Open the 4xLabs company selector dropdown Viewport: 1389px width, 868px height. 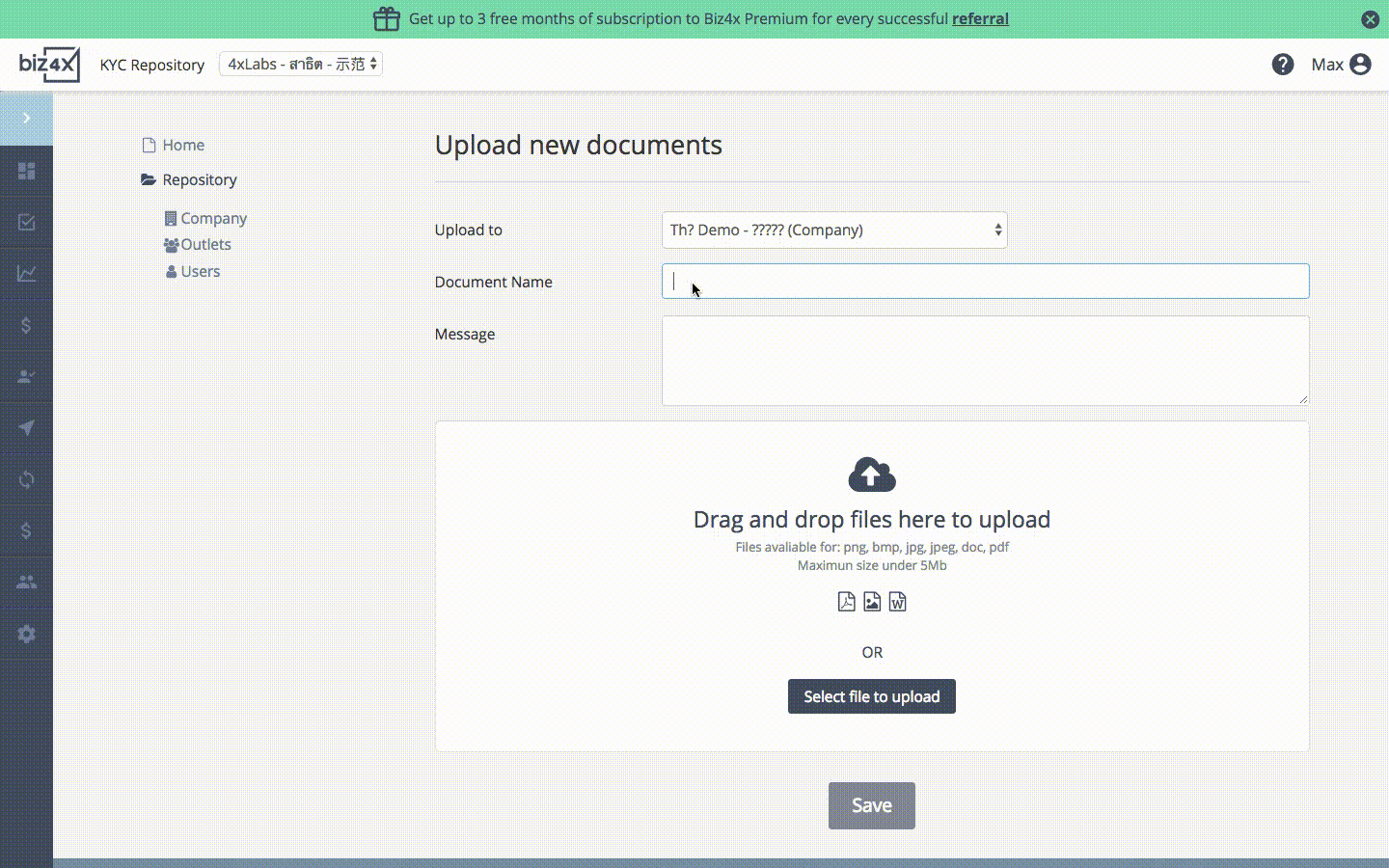301,64
